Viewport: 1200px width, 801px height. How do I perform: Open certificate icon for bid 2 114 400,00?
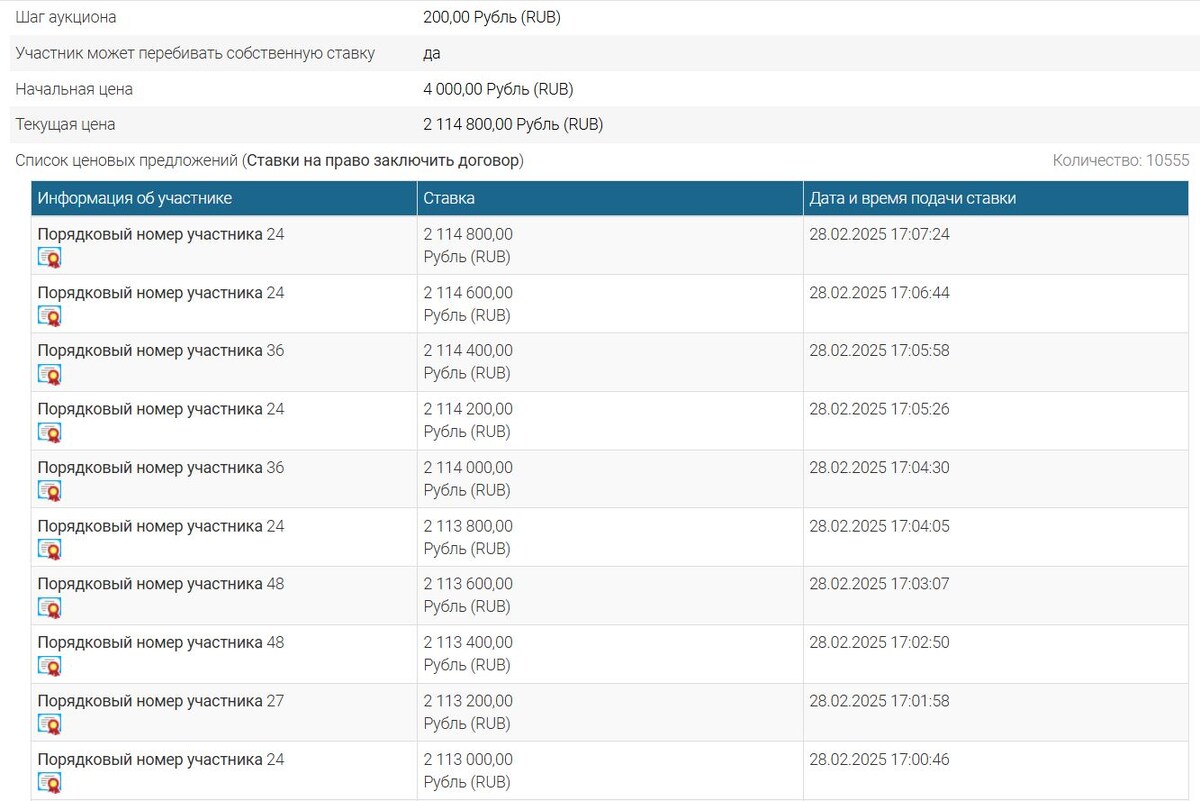[49, 374]
